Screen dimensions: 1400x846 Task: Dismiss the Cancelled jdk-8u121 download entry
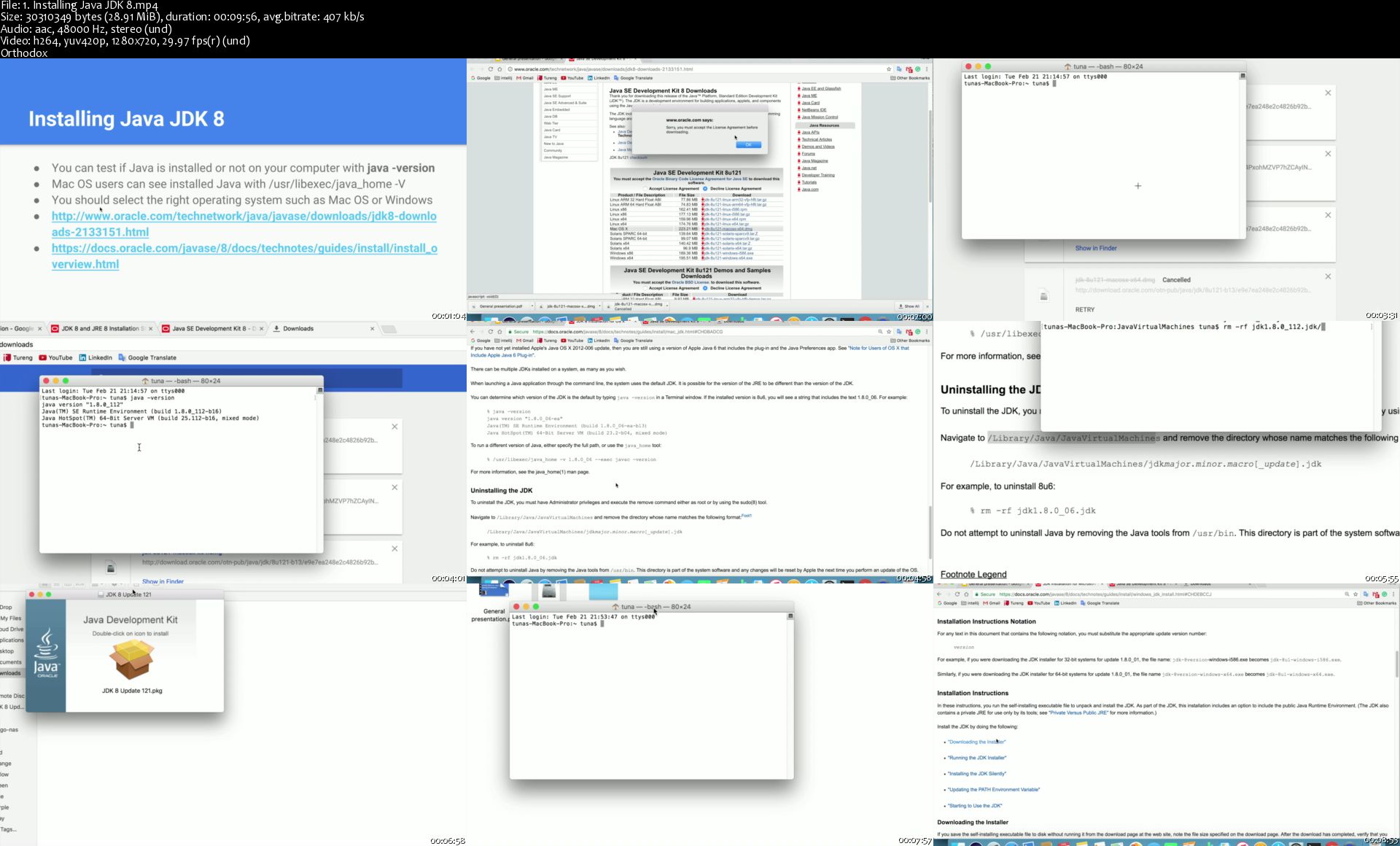pos(1328,276)
